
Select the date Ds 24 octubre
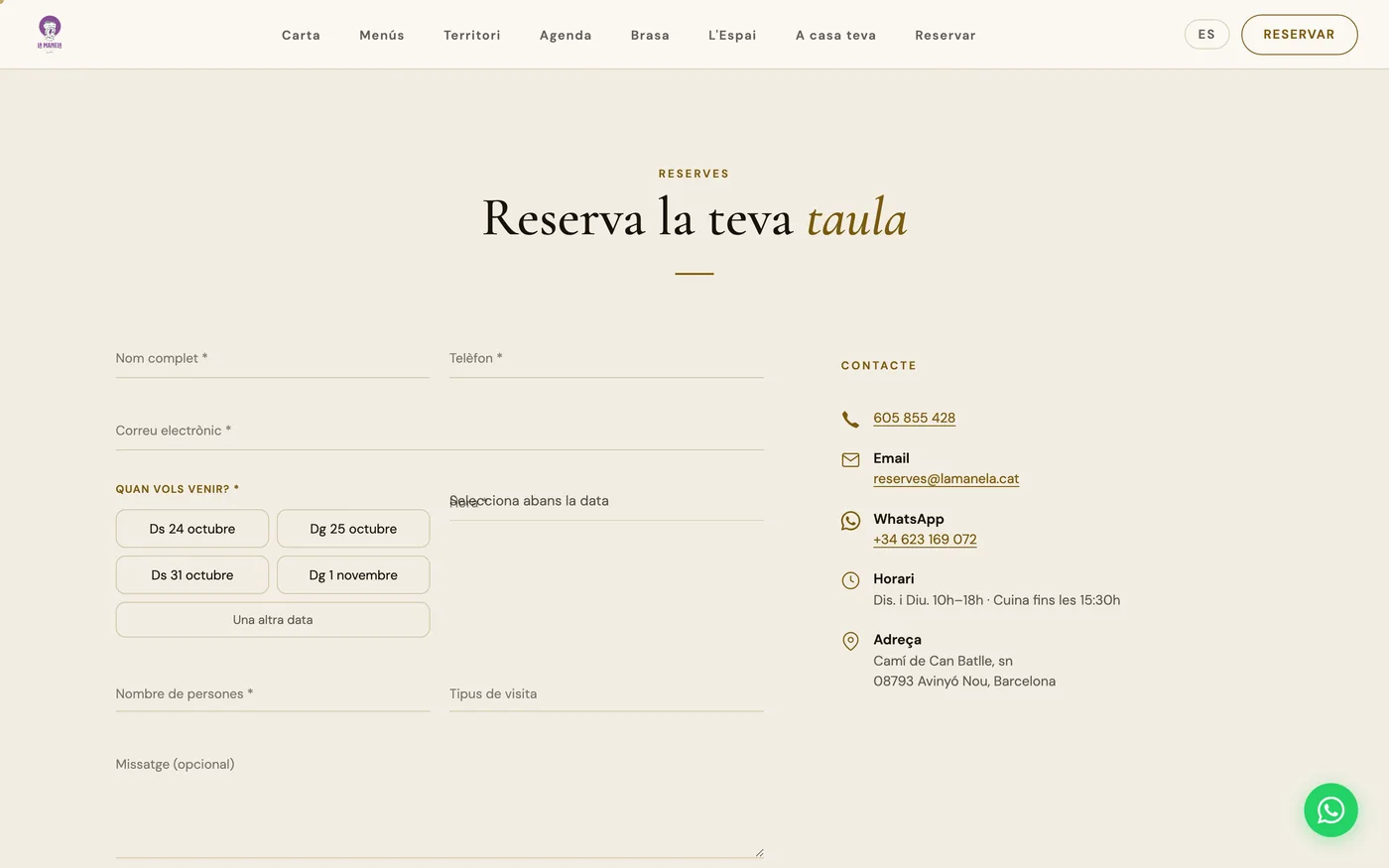coord(192,529)
